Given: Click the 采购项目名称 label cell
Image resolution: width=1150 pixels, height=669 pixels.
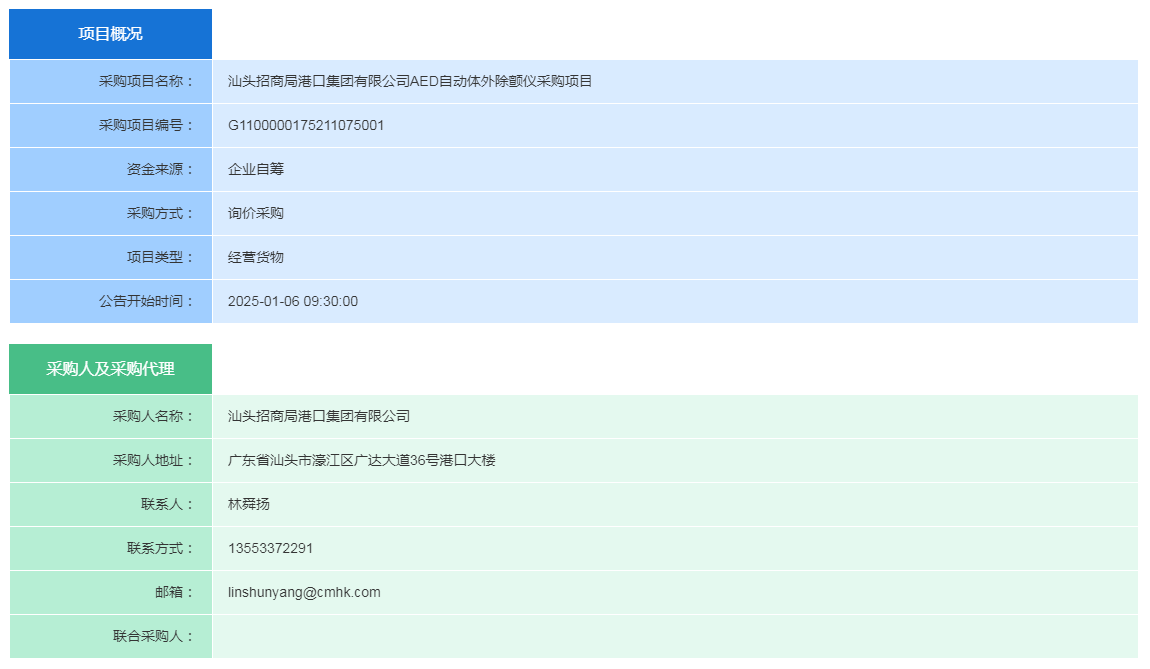Looking at the screenshot, I should pyautogui.click(x=146, y=81).
